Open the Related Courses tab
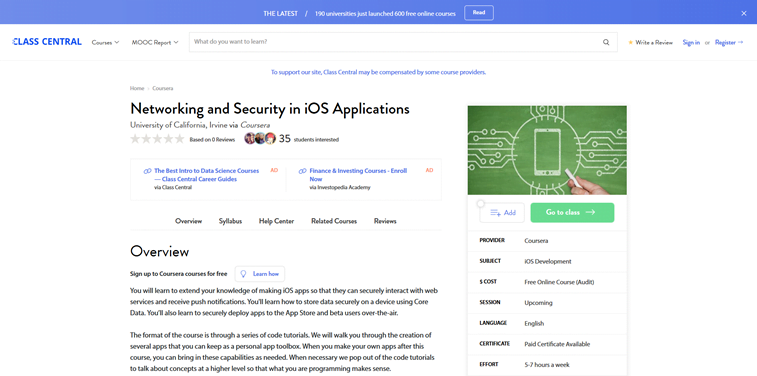 pos(334,221)
